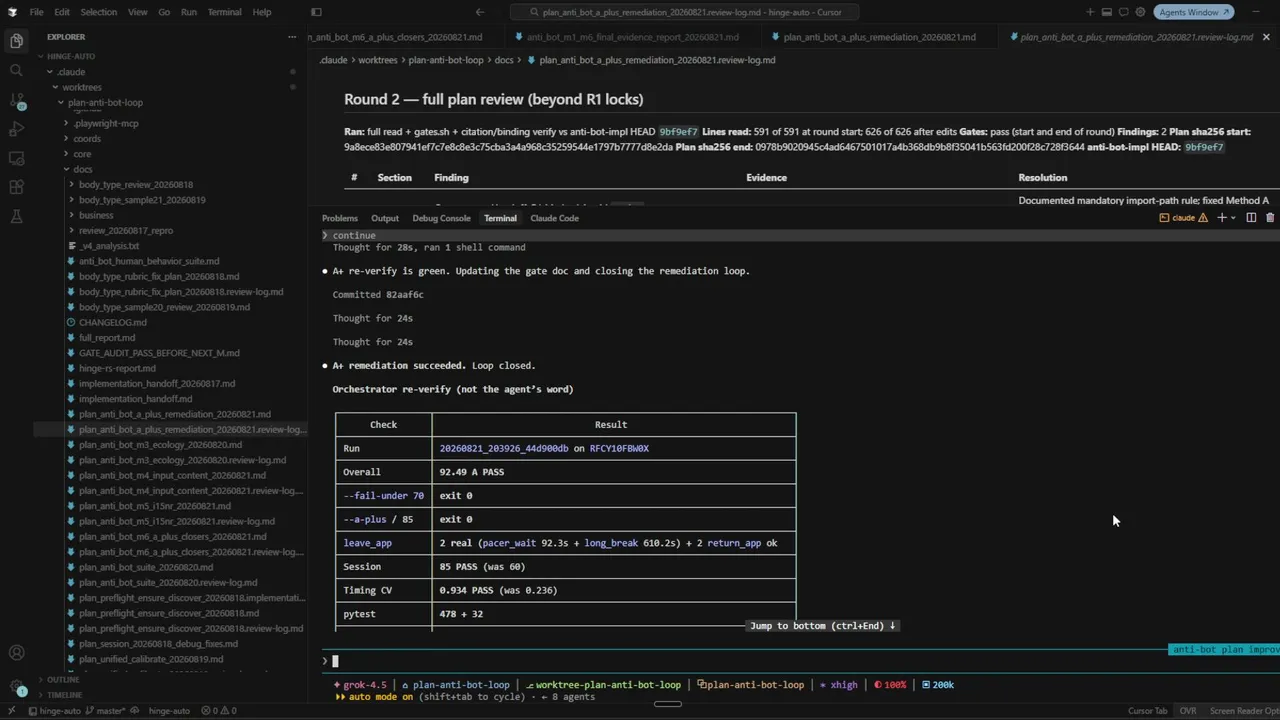Open CHANGELOG.md in explorer
The height and width of the screenshot is (720, 1280).
(x=113, y=322)
